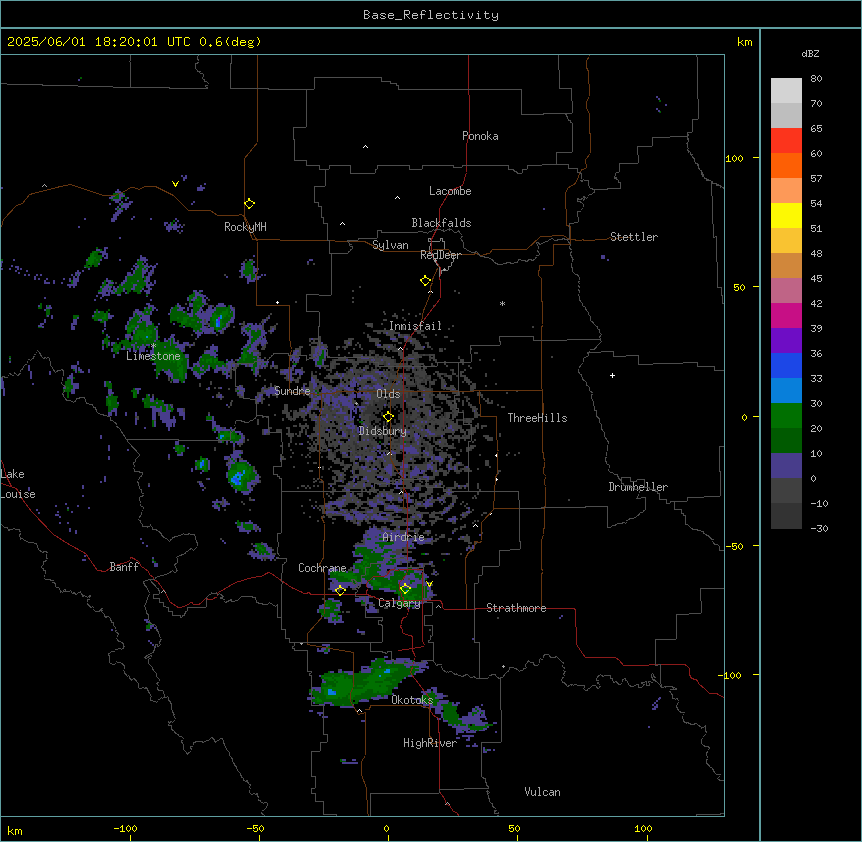
Task: Click the yellow diamond marker above RockyMH
Action: [249, 203]
